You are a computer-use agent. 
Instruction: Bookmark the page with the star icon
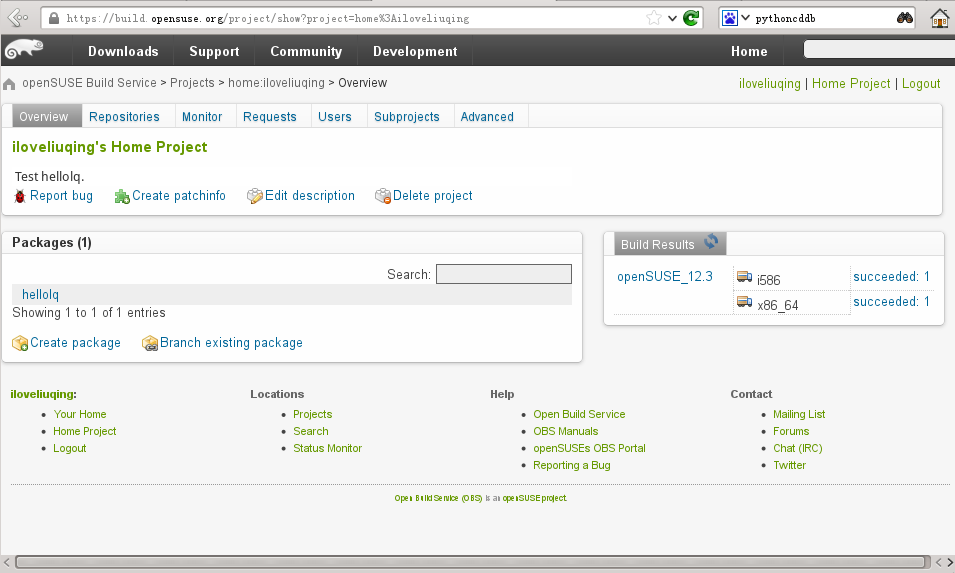(x=654, y=18)
